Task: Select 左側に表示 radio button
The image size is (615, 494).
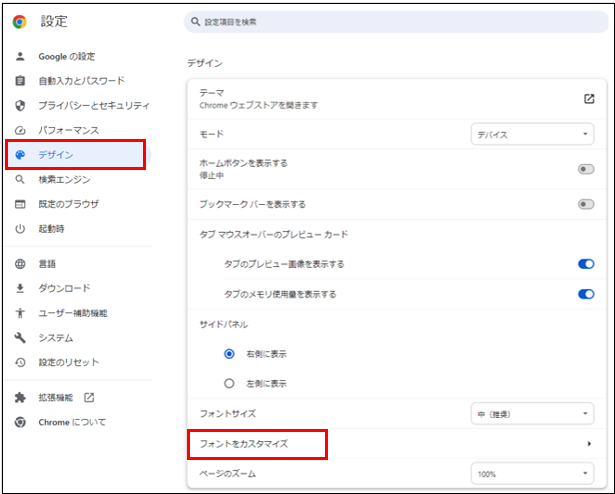Action: click(x=229, y=383)
